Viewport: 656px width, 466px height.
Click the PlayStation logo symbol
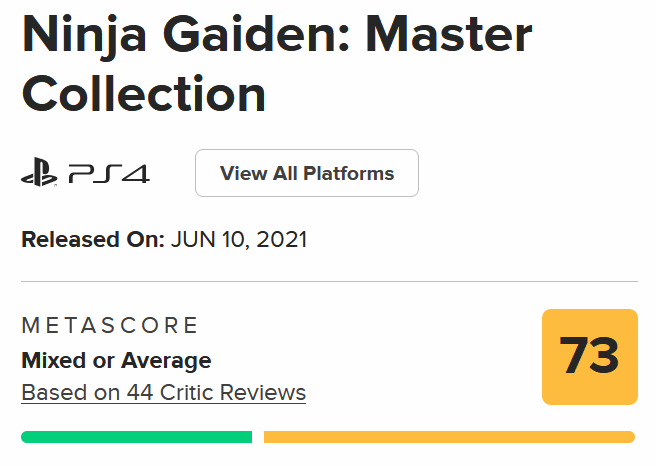point(38,174)
